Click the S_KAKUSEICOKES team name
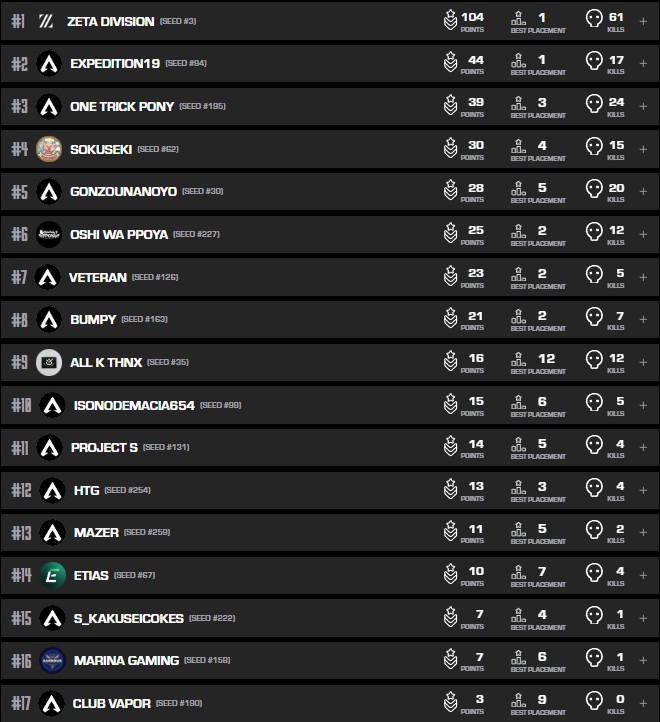Viewport: 660px width, 722px height. pos(128,618)
